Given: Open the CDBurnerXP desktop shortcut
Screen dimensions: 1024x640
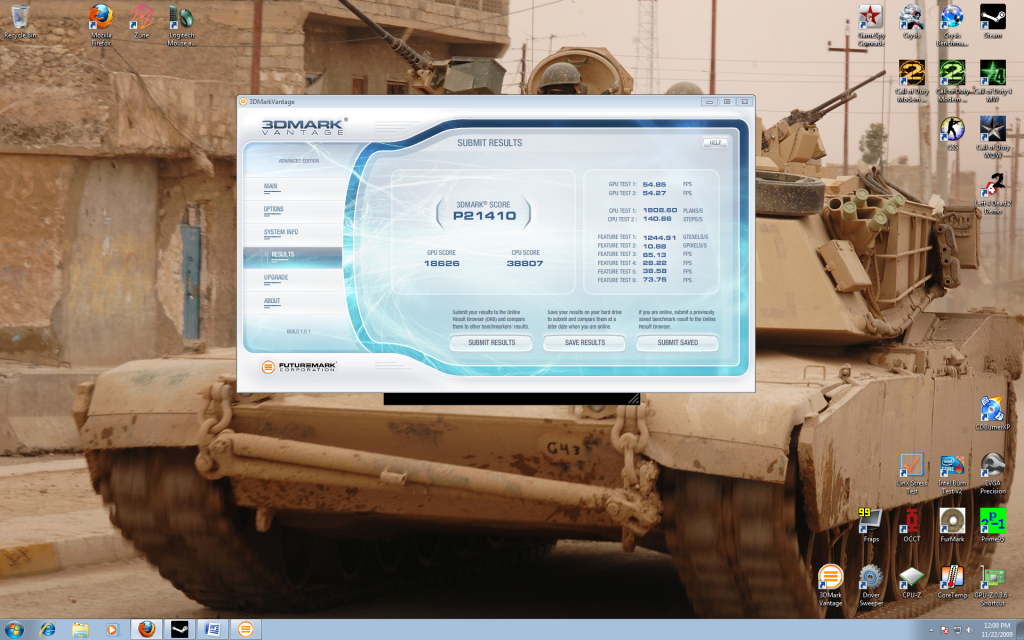Looking at the screenshot, I should (993, 413).
